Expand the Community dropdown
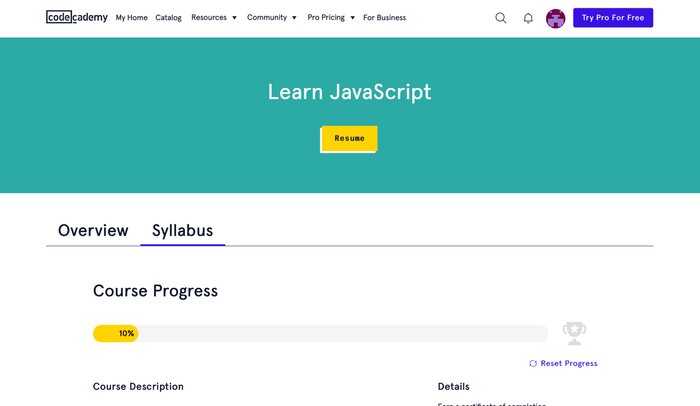Image resolution: width=700 pixels, height=406 pixels. point(271,17)
